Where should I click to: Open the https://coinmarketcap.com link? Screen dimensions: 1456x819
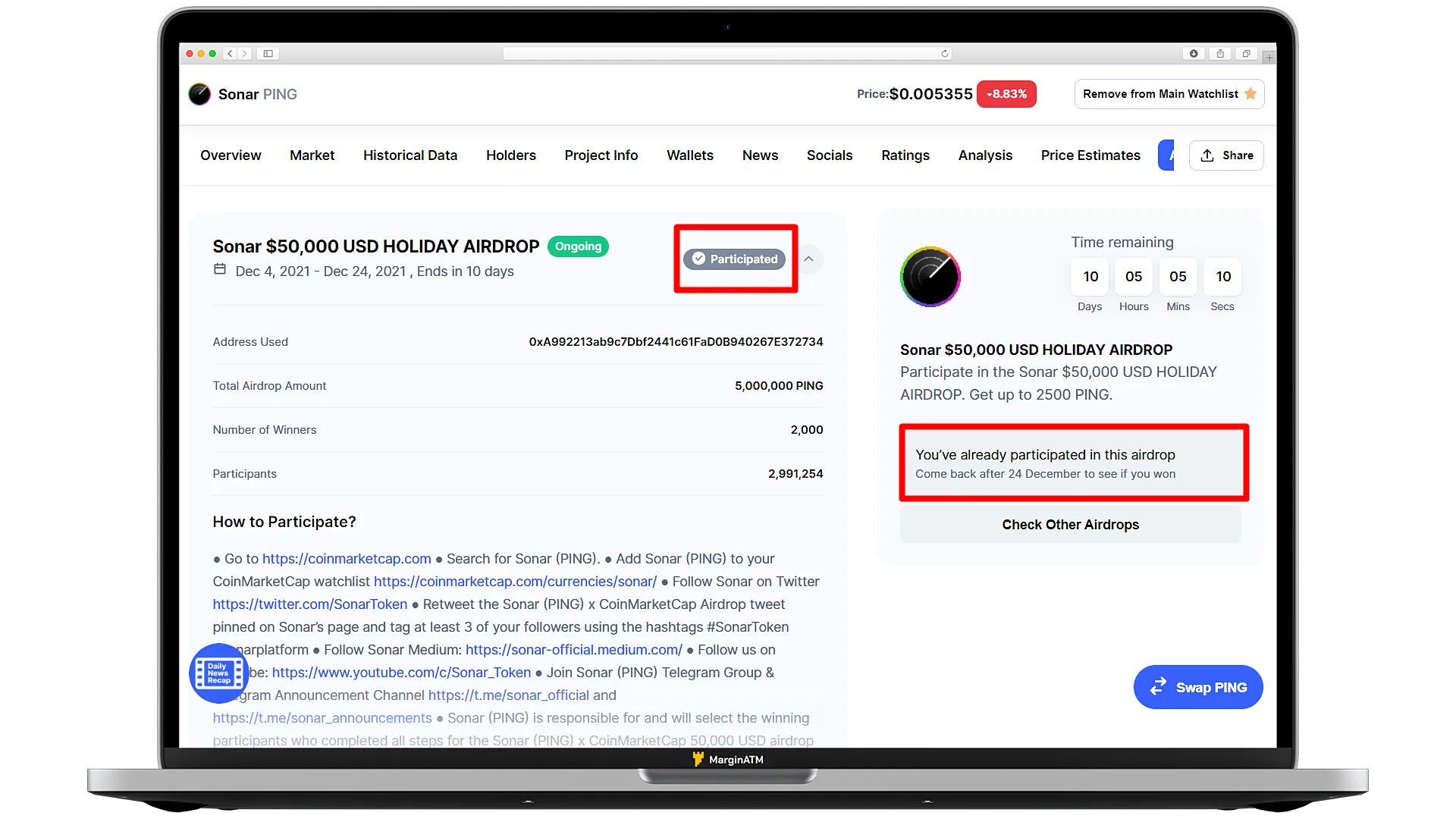click(x=347, y=559)
